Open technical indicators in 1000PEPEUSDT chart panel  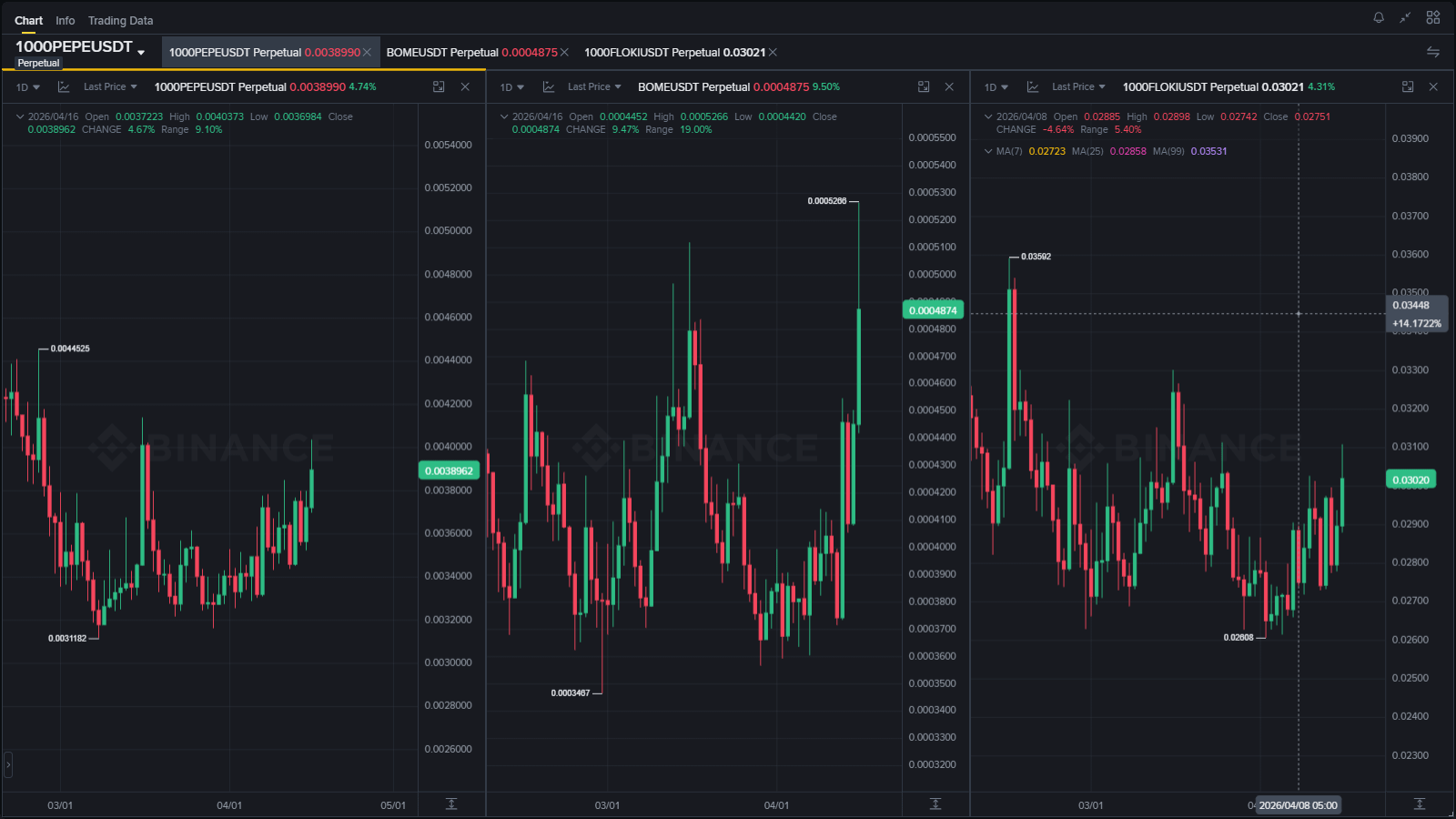click(64, 87)
